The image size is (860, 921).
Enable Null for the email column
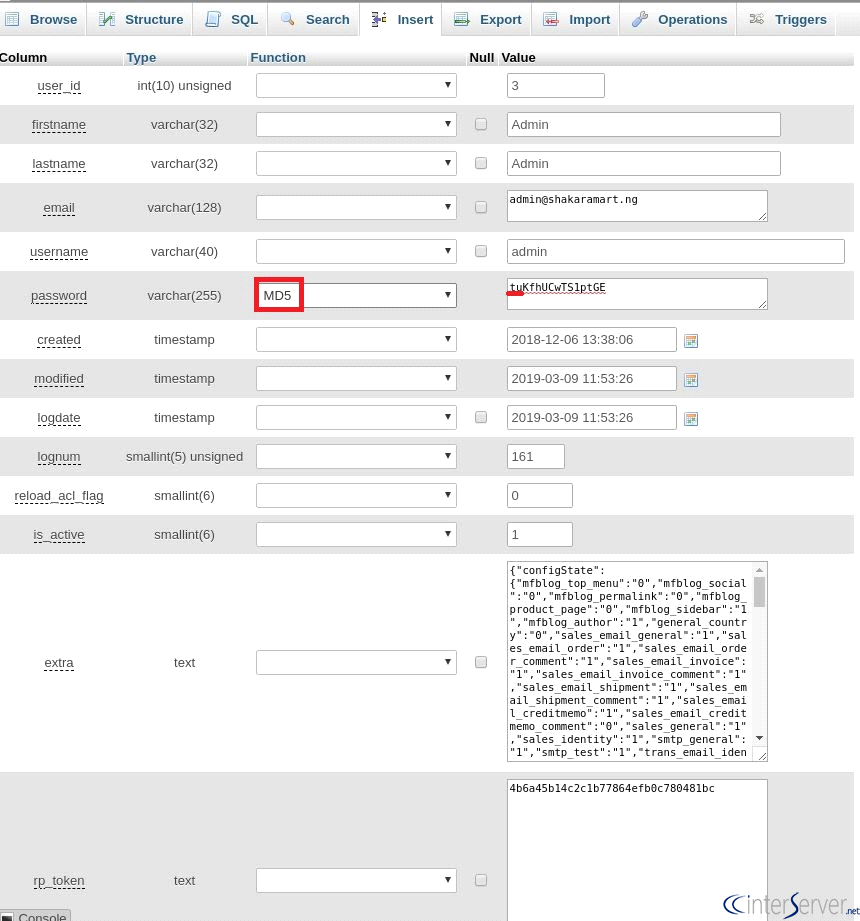481,207
